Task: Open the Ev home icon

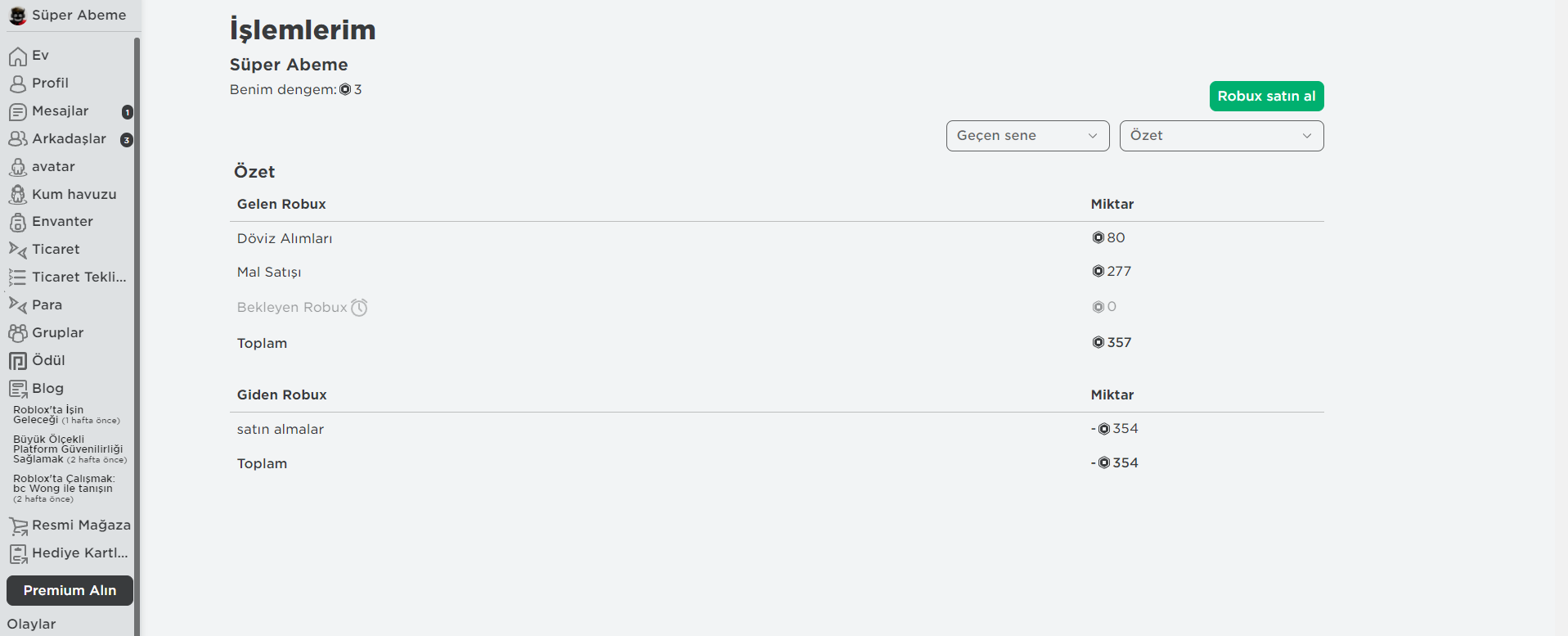Action: (x=18, y=56)
